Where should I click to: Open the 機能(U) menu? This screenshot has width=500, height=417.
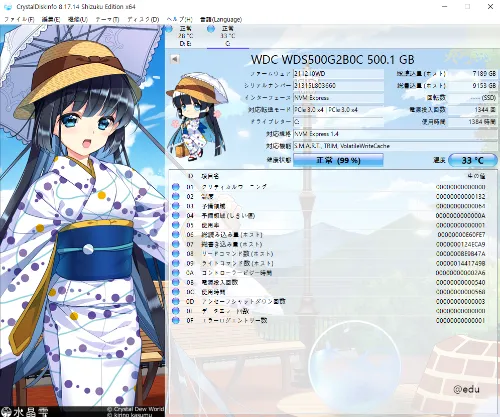click(78, 19)
